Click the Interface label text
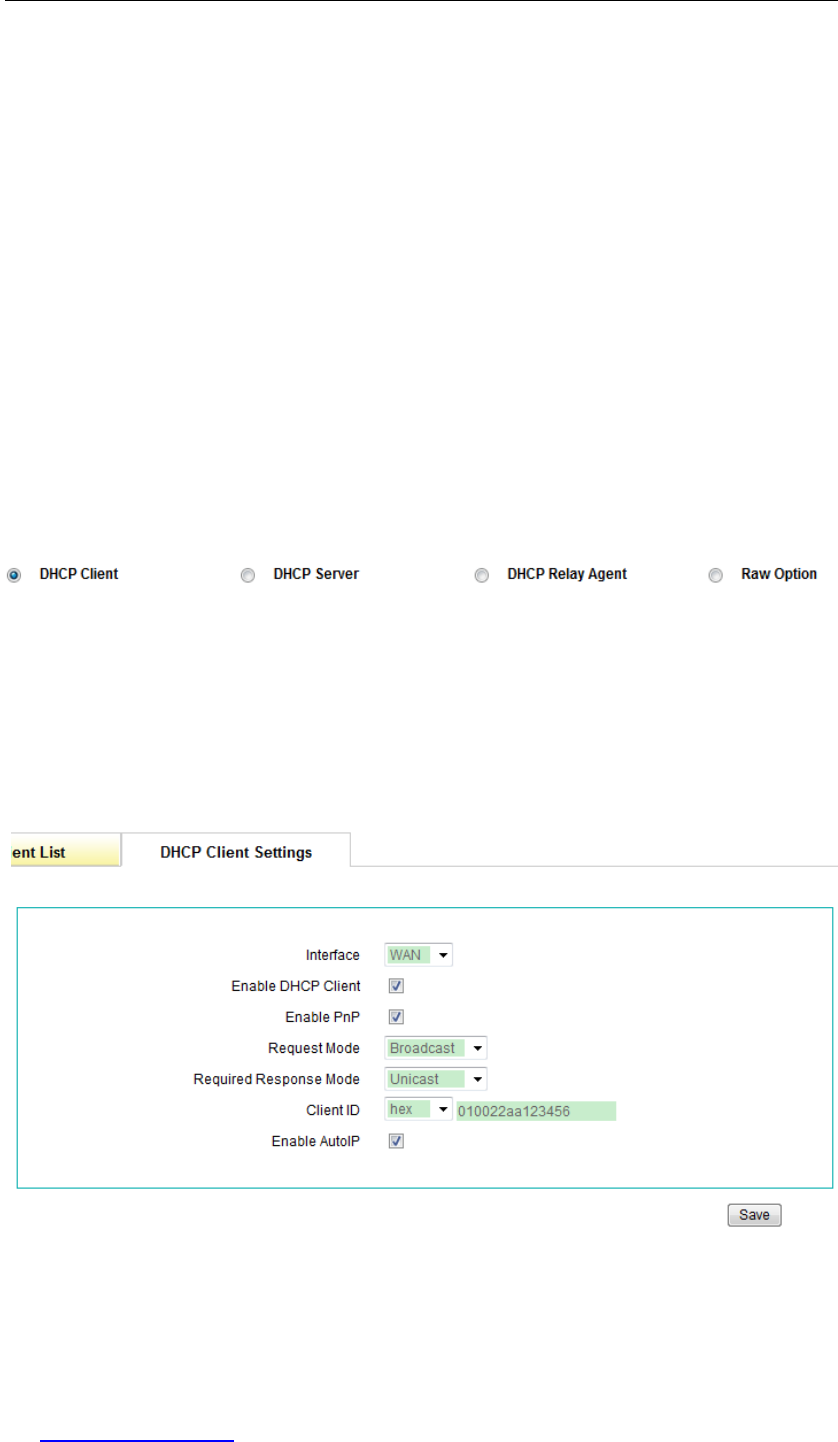This screenshot has height=1442, width=838. 333,955
